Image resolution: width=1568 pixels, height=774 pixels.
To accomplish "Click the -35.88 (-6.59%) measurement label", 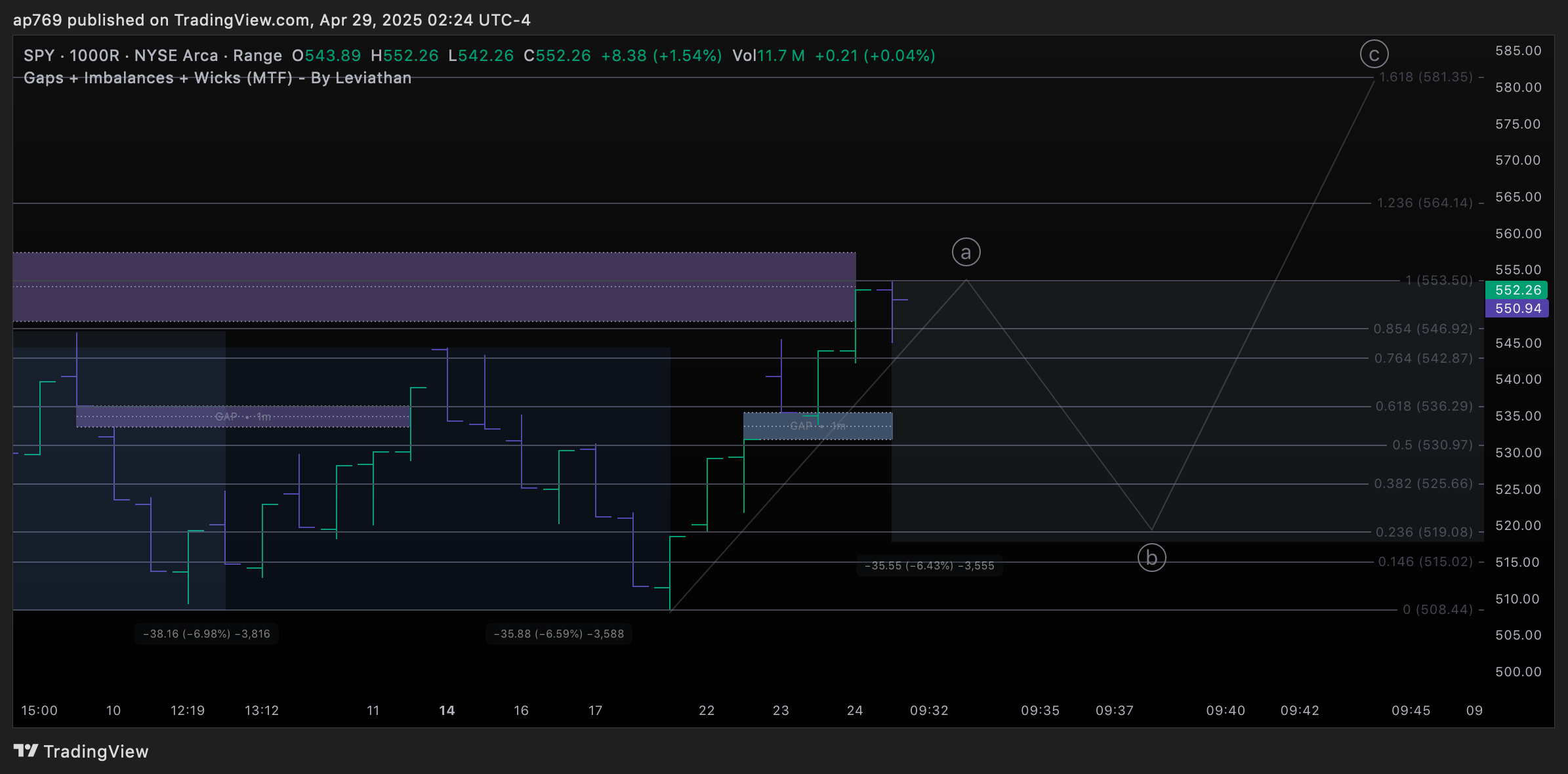I will click(558, 634).
